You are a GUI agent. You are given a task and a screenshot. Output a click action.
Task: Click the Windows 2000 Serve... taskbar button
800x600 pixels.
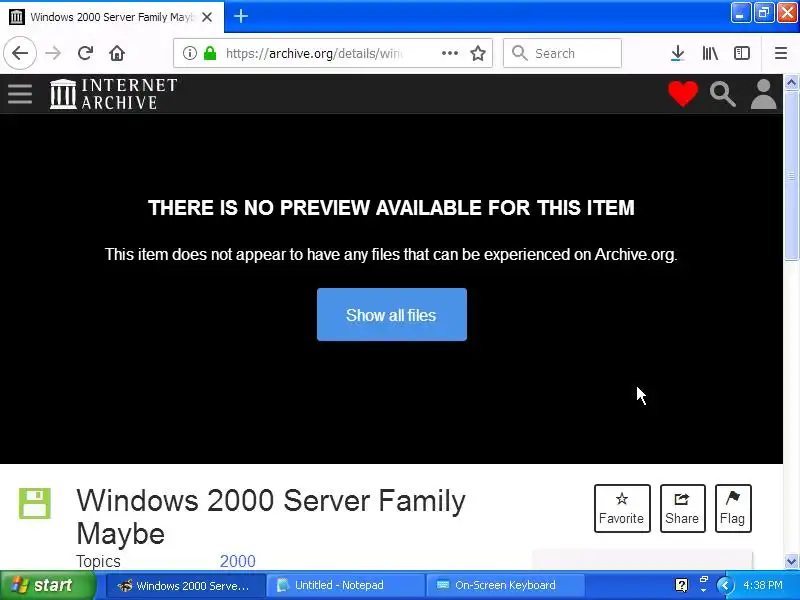[186, 585]
